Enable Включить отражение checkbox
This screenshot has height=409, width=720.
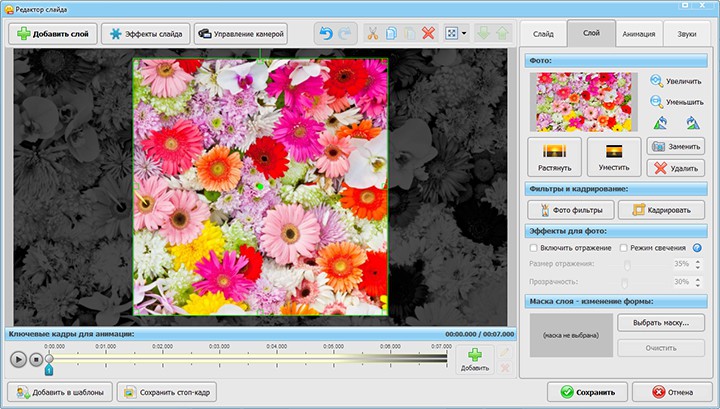(x=534, y=248)
